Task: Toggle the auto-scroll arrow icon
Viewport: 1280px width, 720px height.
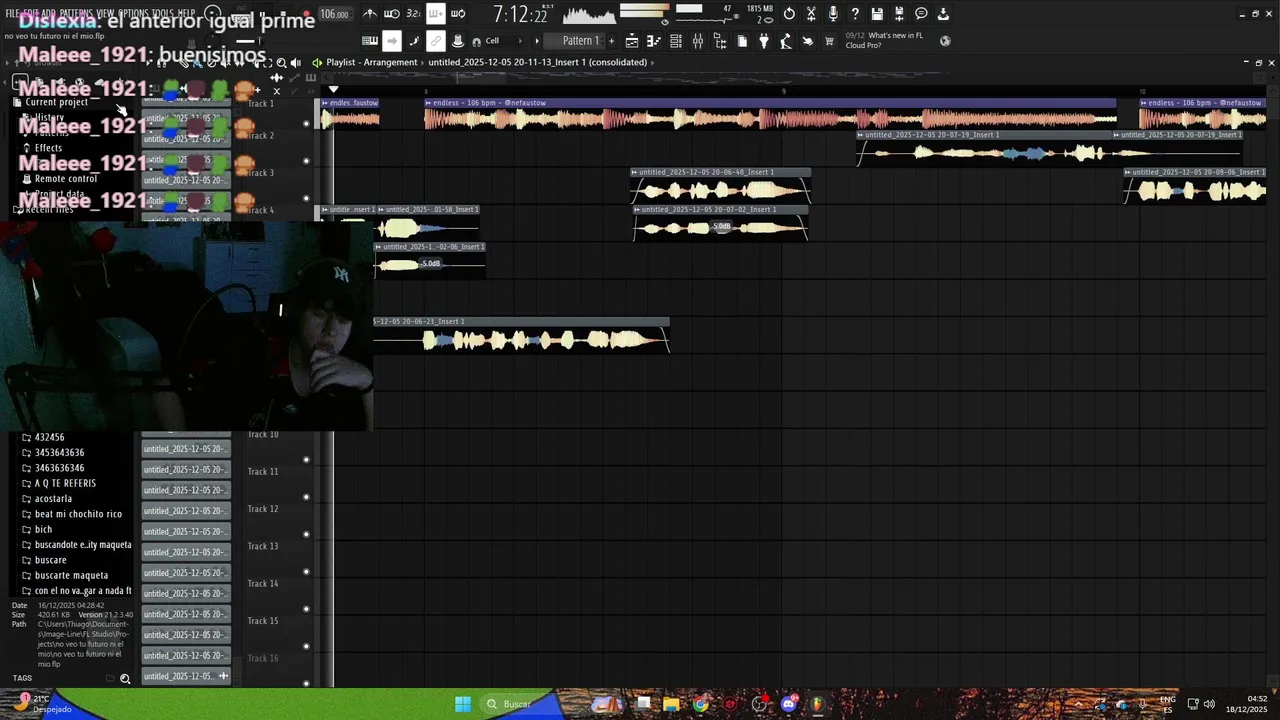Action: [392, 41]
